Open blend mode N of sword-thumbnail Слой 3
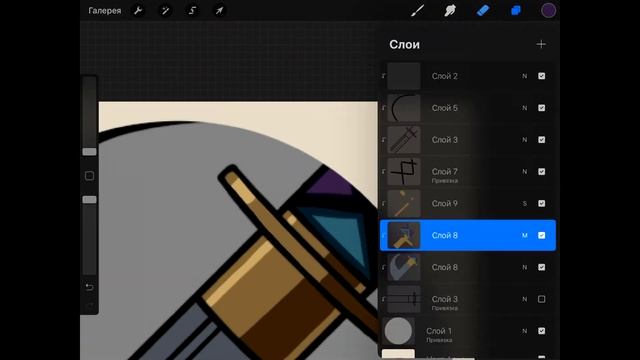Image resolution: width=640 pixels, height=360 pixels. (524, 140)
